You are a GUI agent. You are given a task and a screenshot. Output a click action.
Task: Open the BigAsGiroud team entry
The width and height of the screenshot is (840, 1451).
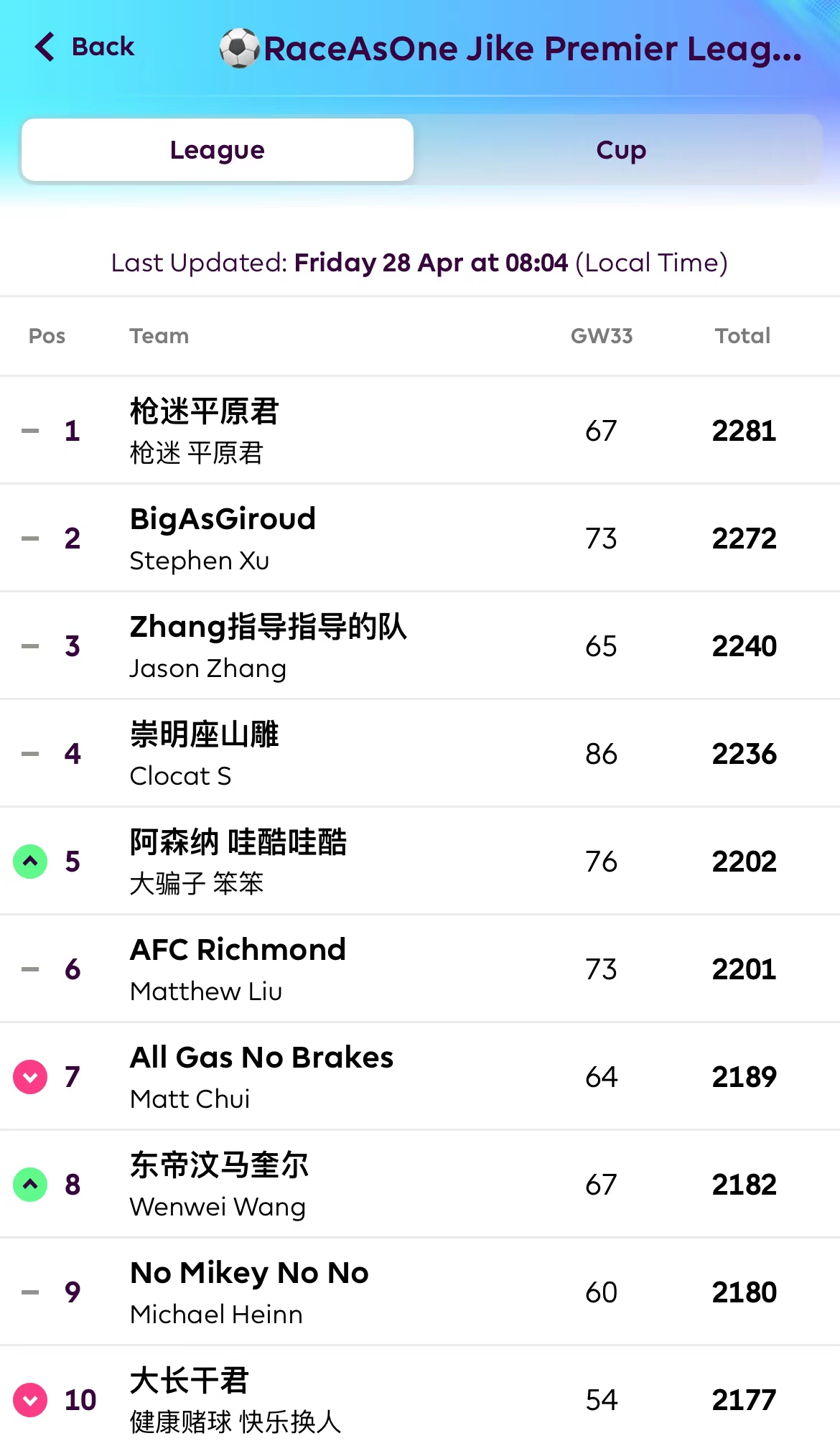[223, 519]
